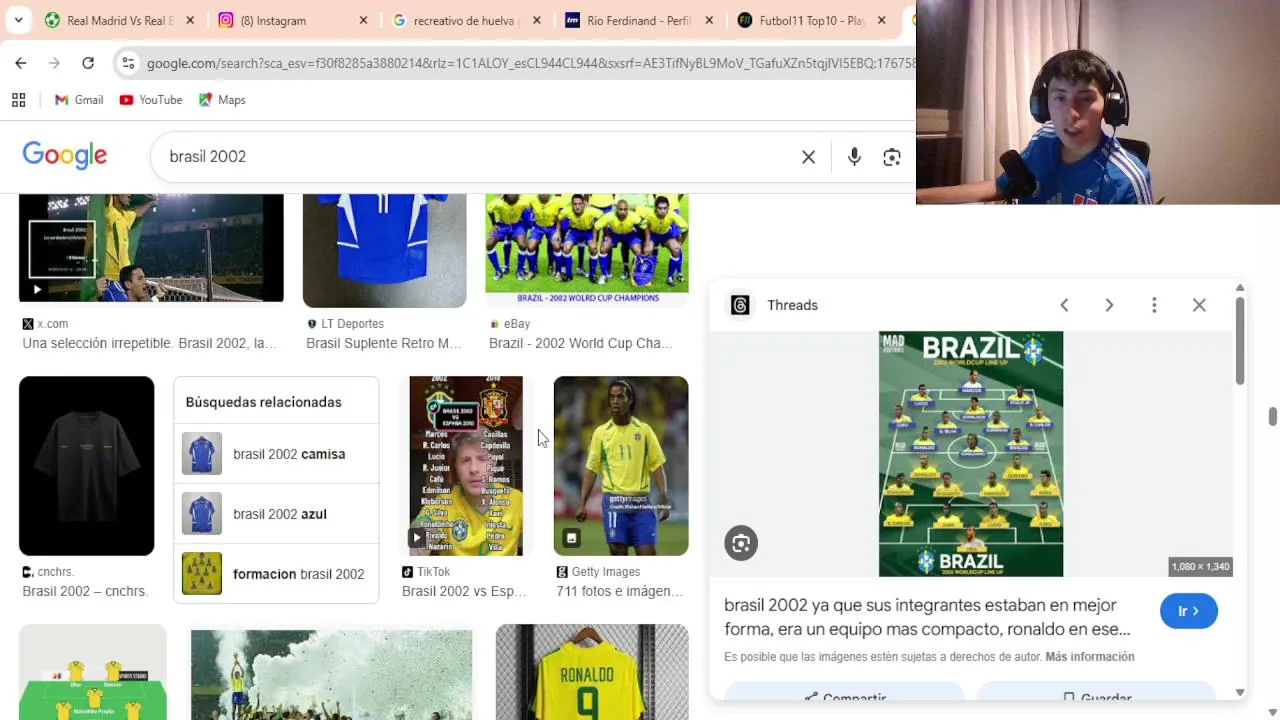Search inside image with Lens button

coord(741,543)
